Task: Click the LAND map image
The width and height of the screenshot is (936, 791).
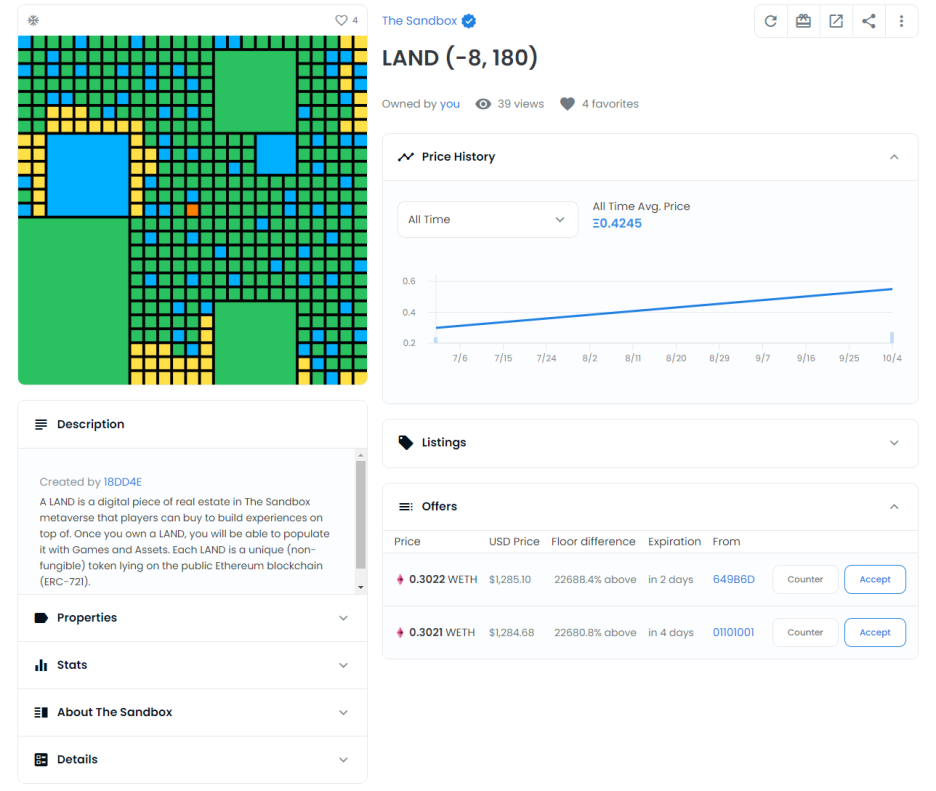Action: pyautogui.click(x=192, y=210)
